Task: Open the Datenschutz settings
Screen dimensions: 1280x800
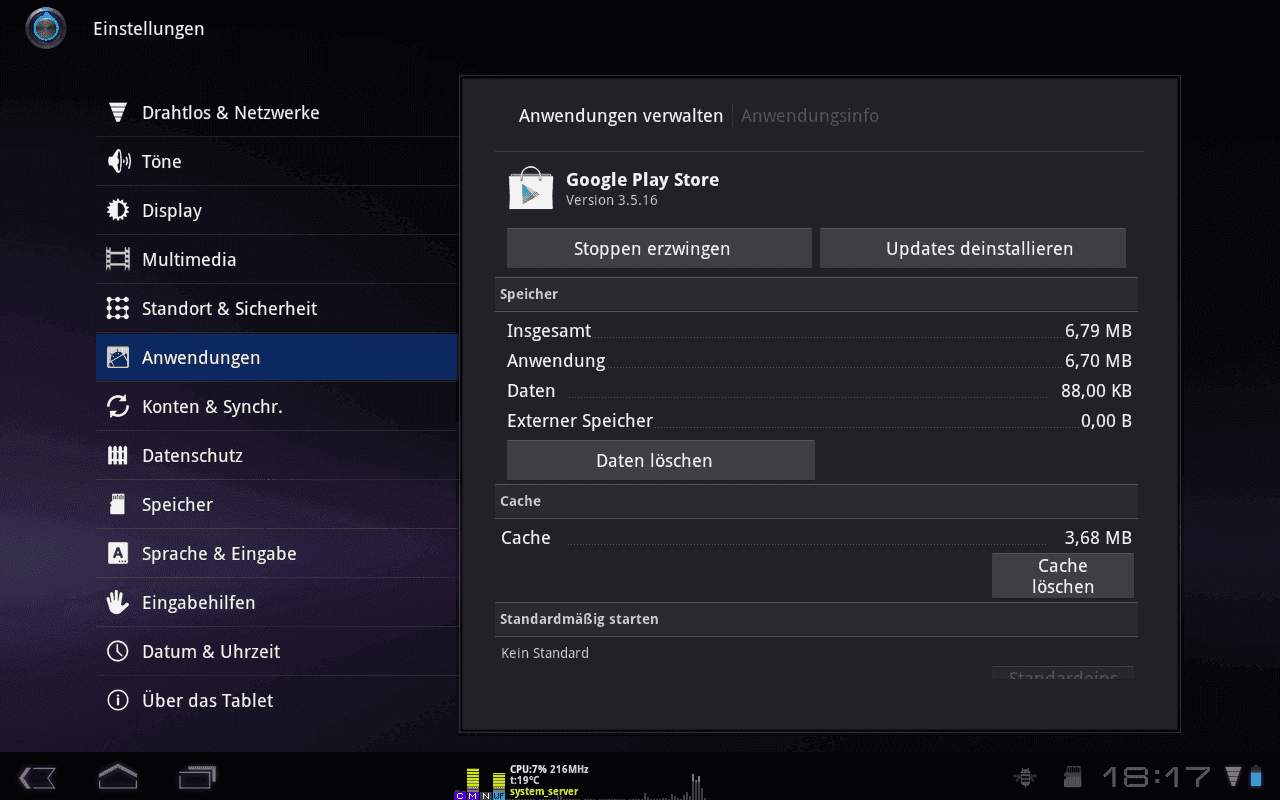Action: click(277, 455)
